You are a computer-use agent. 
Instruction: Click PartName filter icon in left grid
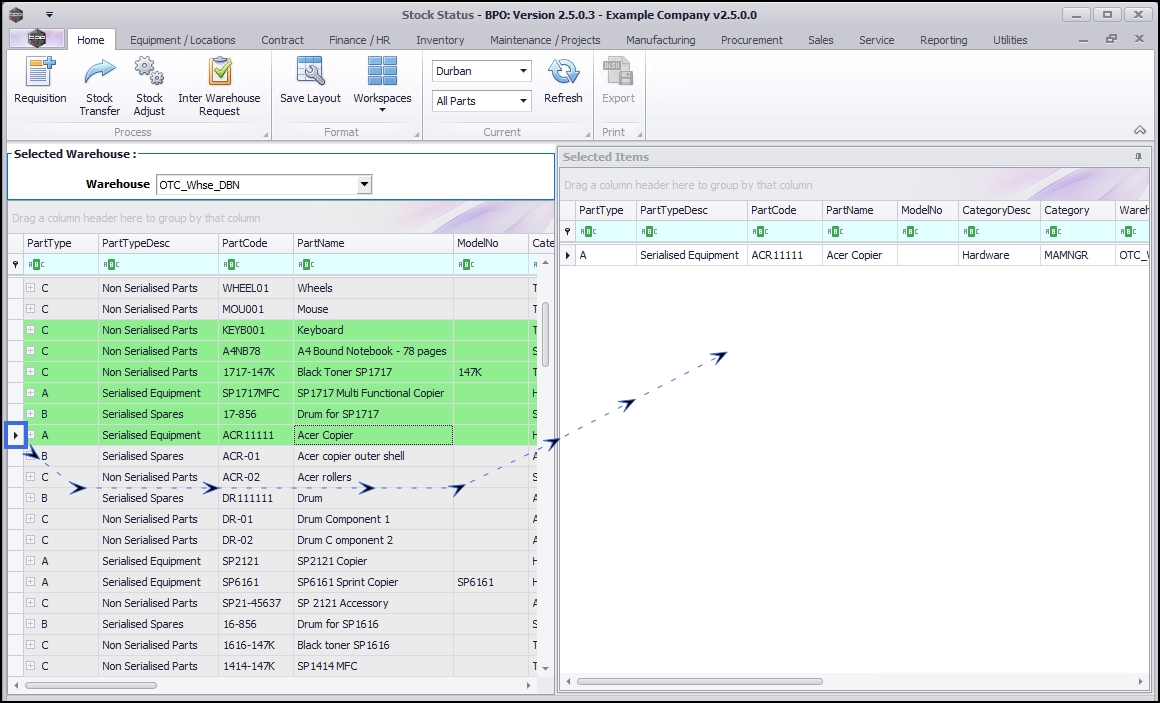306,264
